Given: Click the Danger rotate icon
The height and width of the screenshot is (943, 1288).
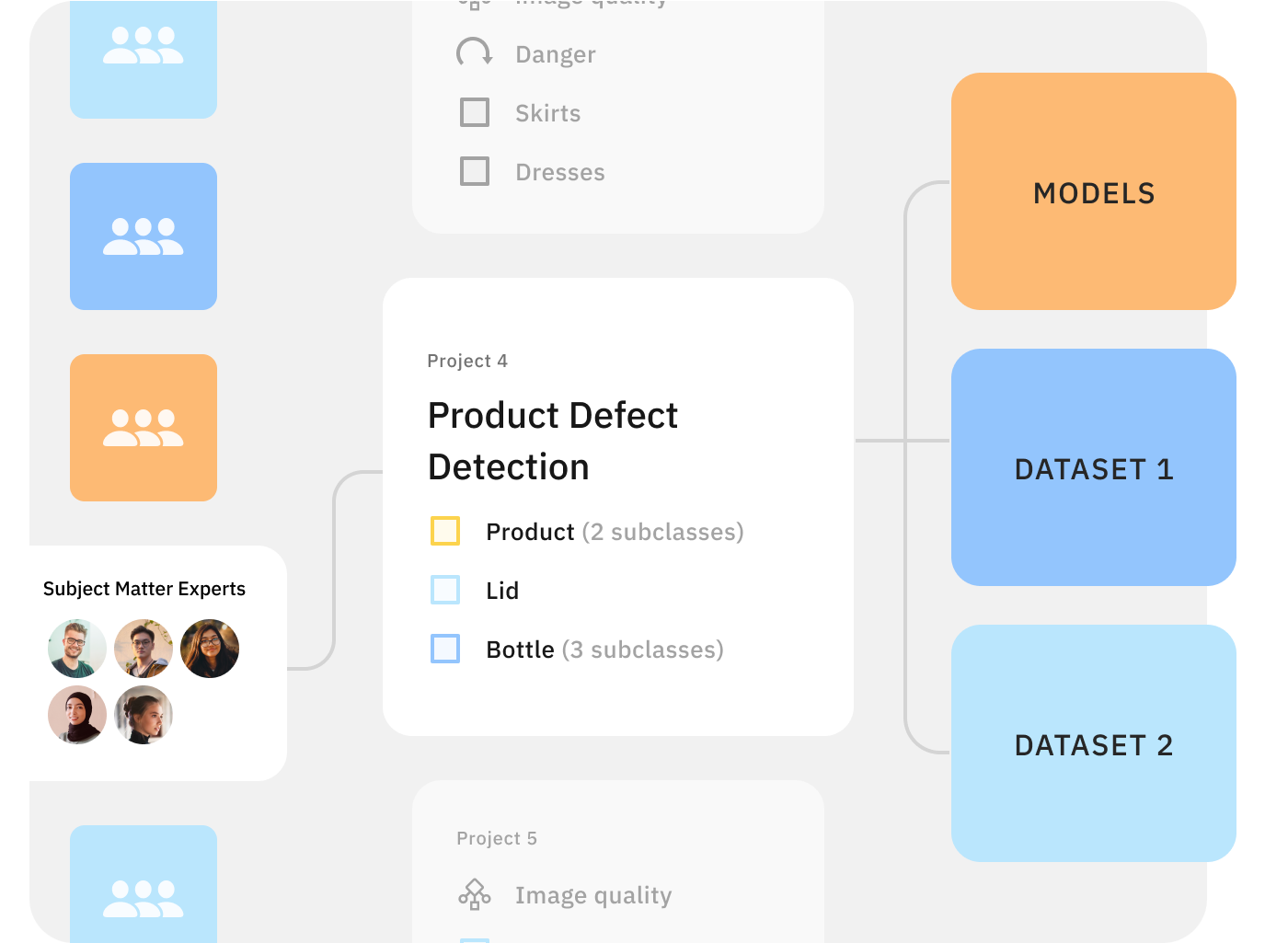Looking at the screenshot, I should click(475, 53).
